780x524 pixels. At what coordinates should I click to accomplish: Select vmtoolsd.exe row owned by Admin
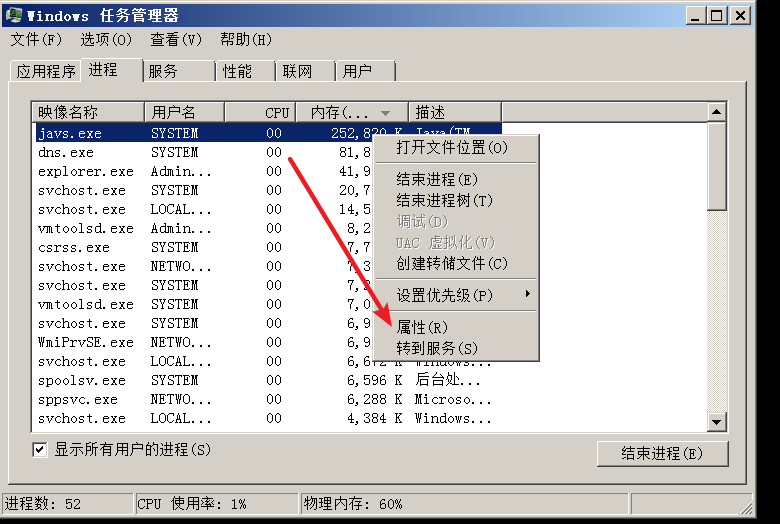click(x=269, y=228)
